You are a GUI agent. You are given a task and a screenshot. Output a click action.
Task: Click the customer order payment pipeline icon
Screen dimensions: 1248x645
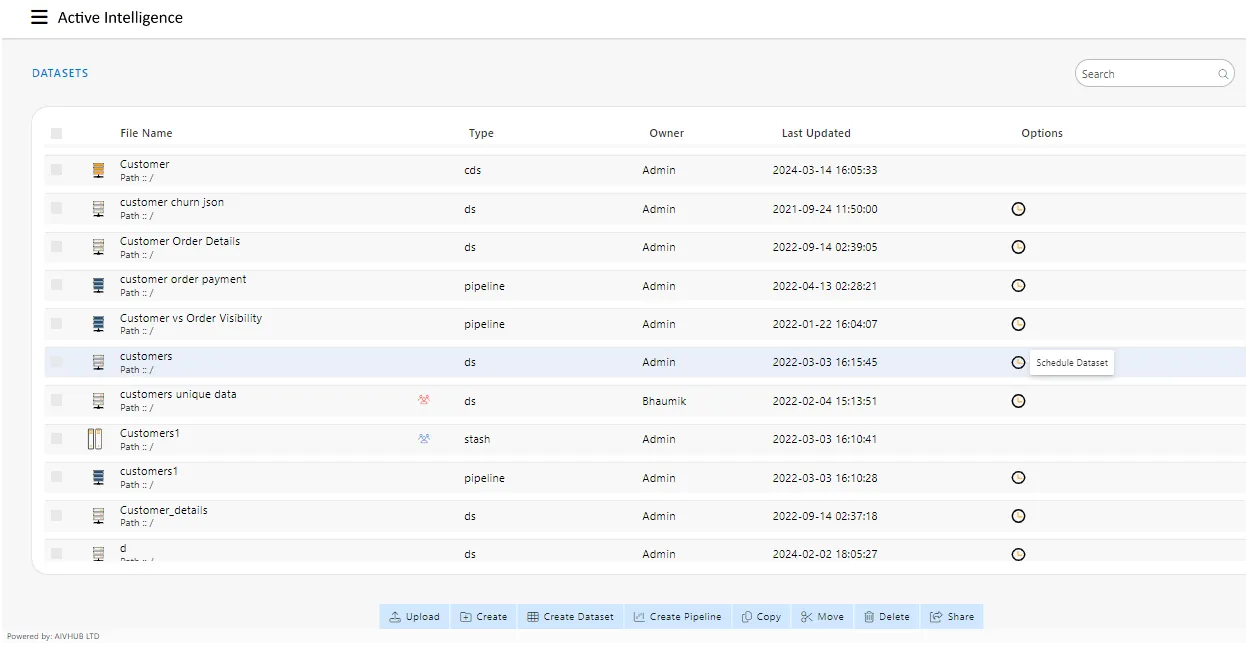(x=98, y=286)
